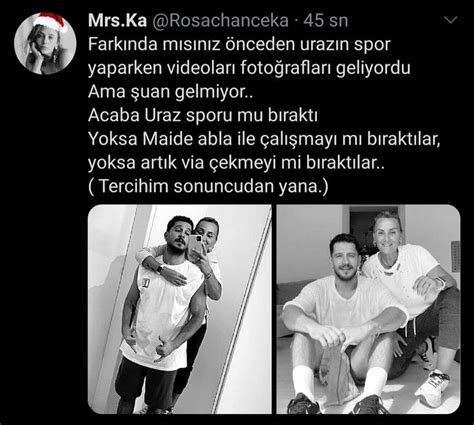Image resolution: width=474 pixels, height=425 pixels.
Task: Open the Mrs.Ka profile avatar
Action: (x=45, y=43)
